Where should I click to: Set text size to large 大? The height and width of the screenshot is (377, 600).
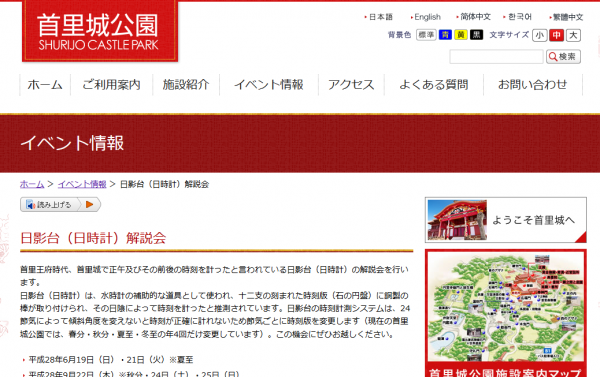click(x=573, y=35)
